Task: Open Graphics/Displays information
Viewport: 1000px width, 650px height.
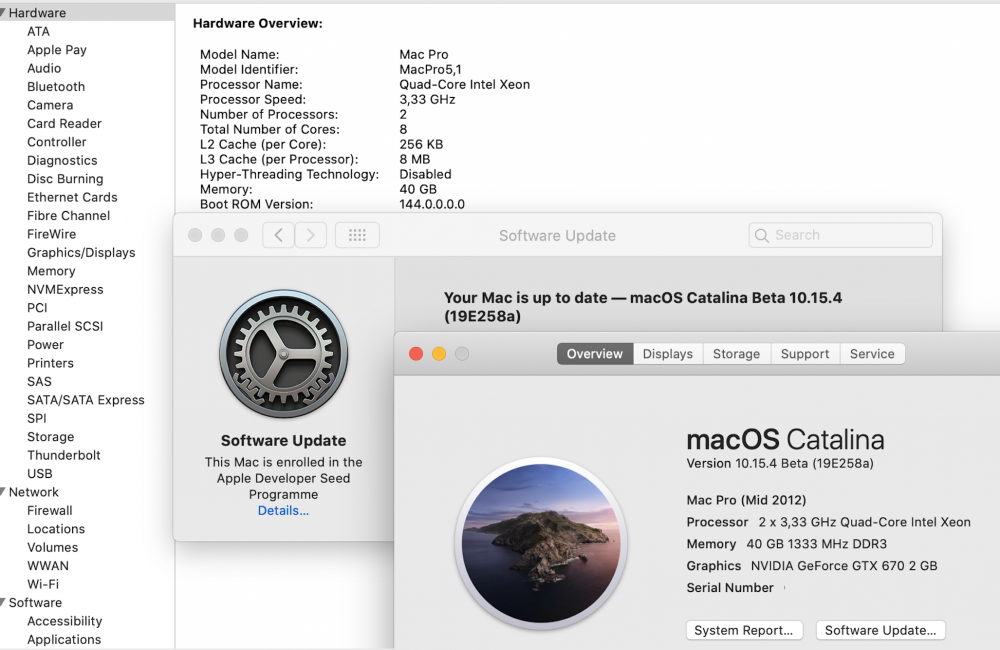Action: [x=81, y=253]
